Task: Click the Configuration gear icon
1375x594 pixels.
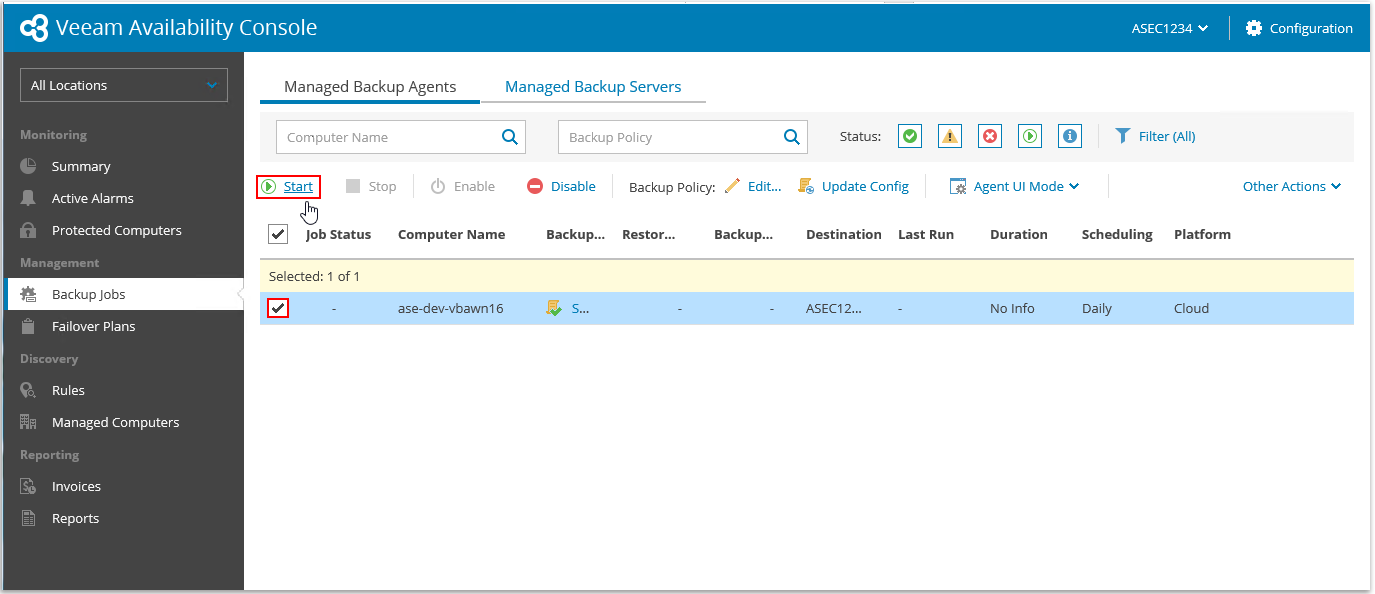Action: (x=1254, y=28)
